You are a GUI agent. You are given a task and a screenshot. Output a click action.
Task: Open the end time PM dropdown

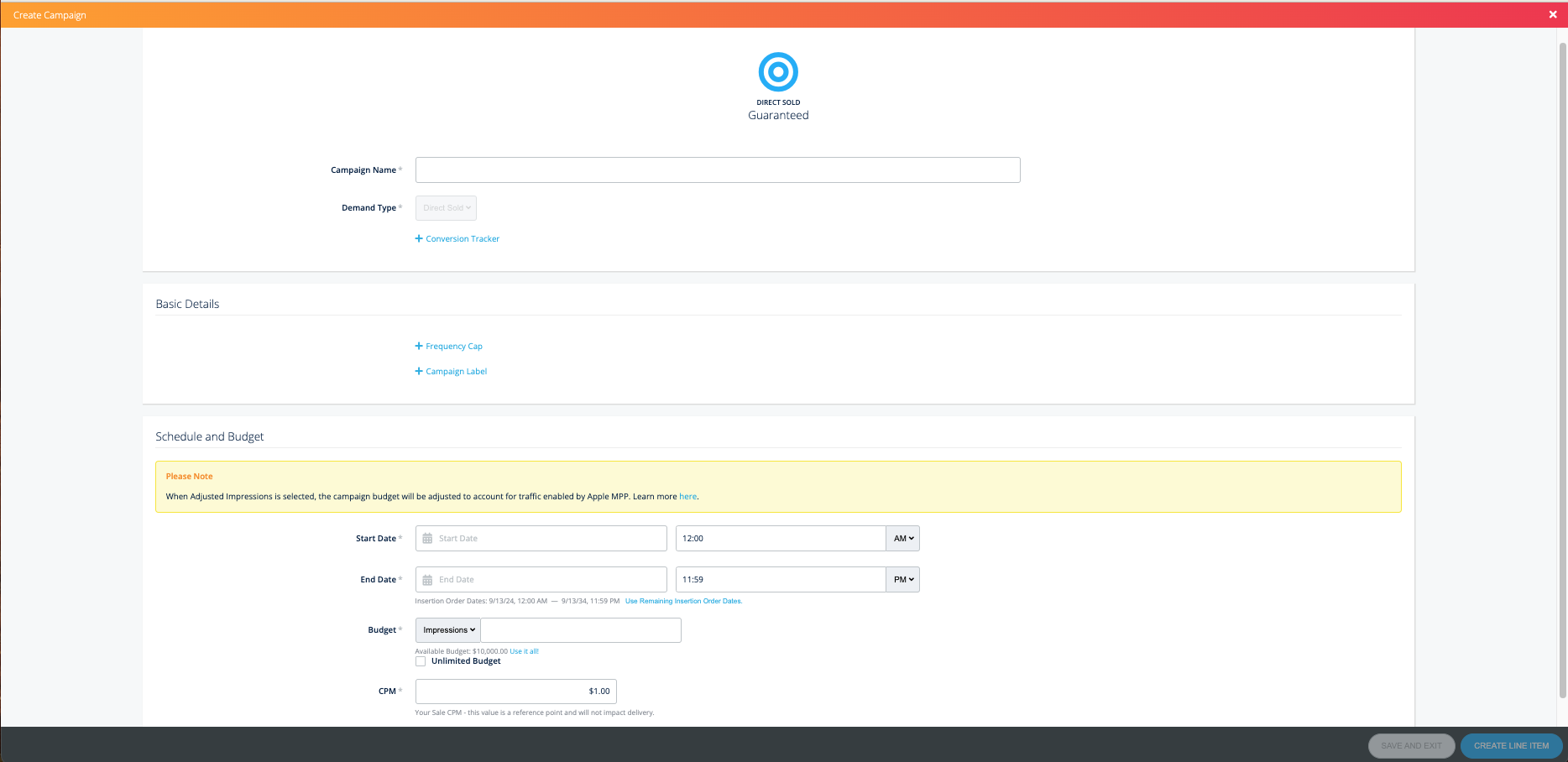[x=902, y=580]
